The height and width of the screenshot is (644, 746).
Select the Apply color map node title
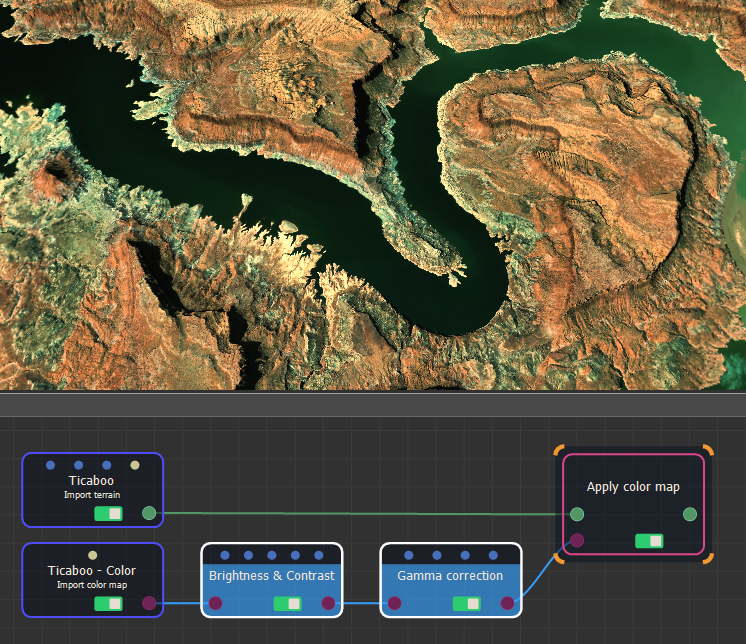click(633, 487)
